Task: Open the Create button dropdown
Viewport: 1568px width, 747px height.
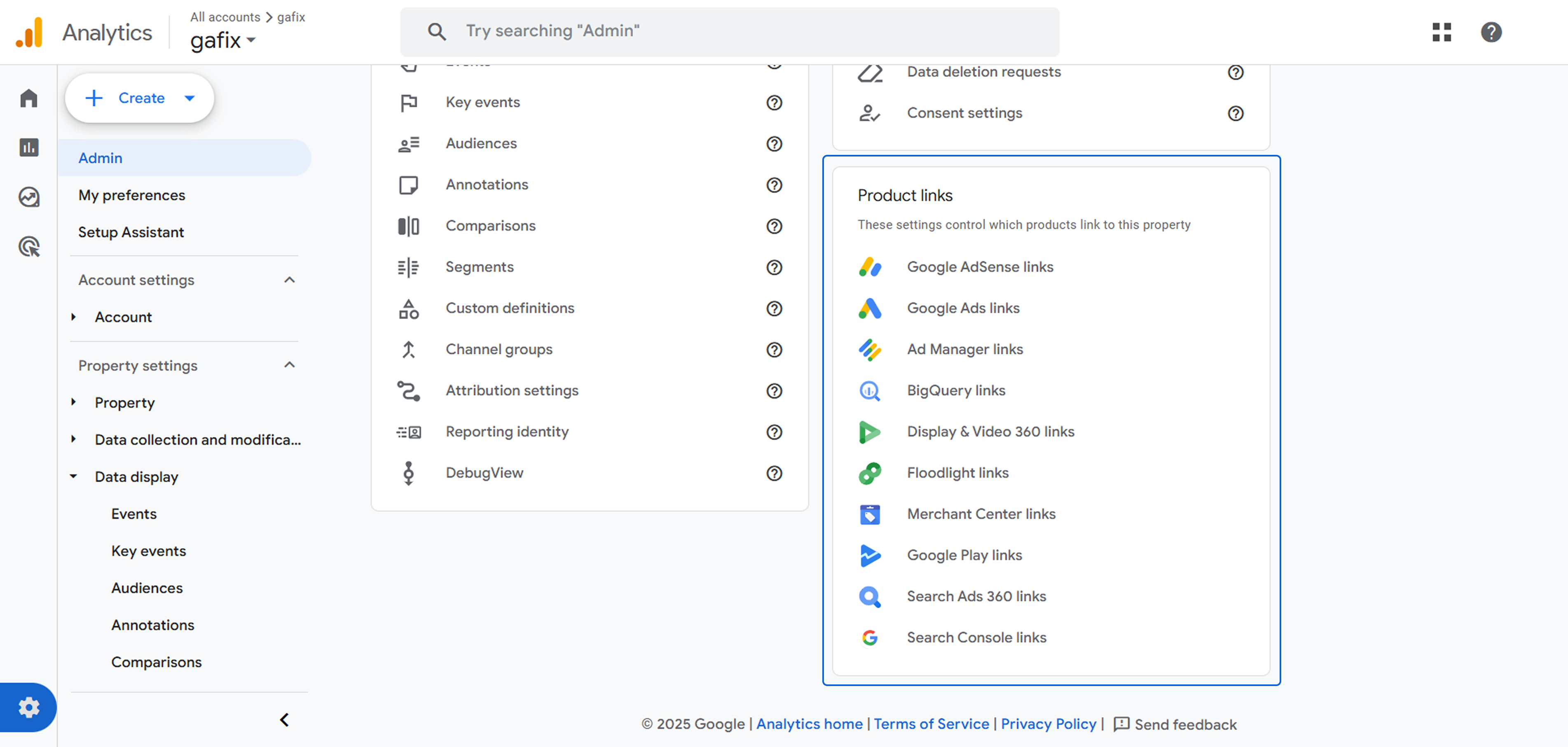Action: [189, 98]
